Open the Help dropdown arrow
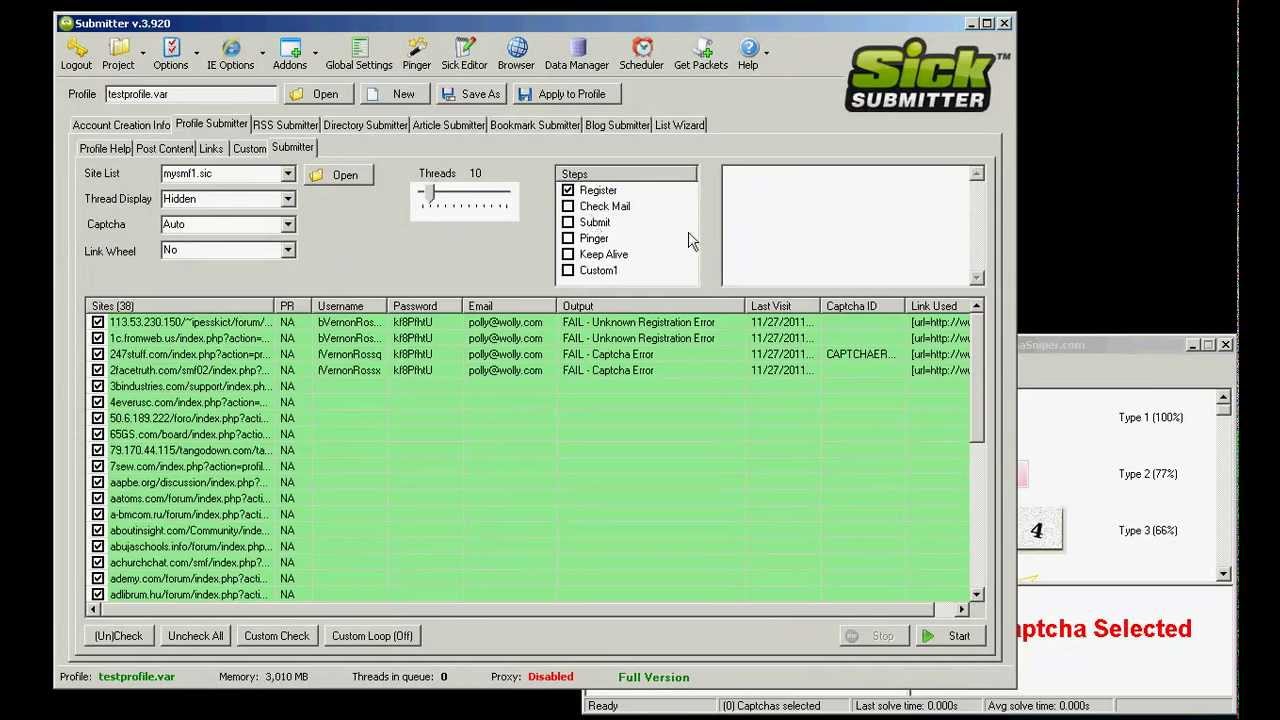Image resolution: width=1280 pixels, height=720 pixels. click(x=766, y=53)
